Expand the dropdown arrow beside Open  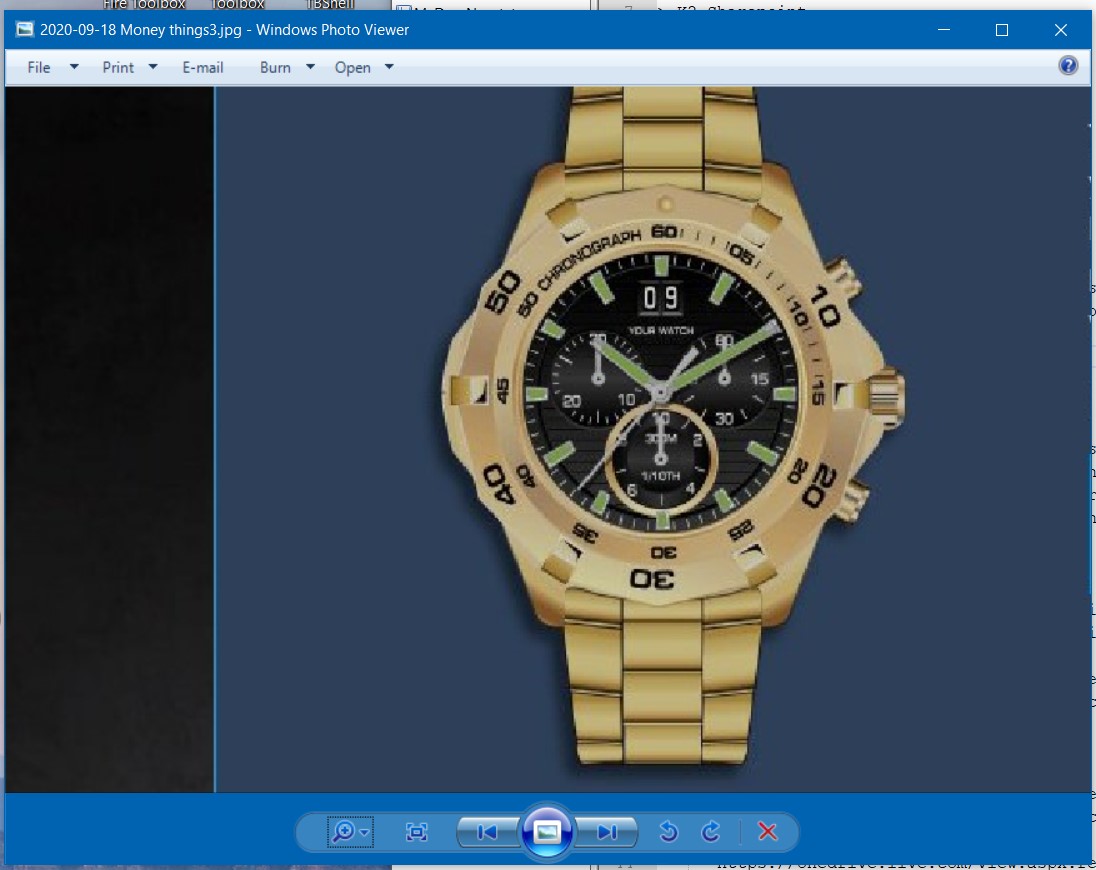click(x=389, y=67)
